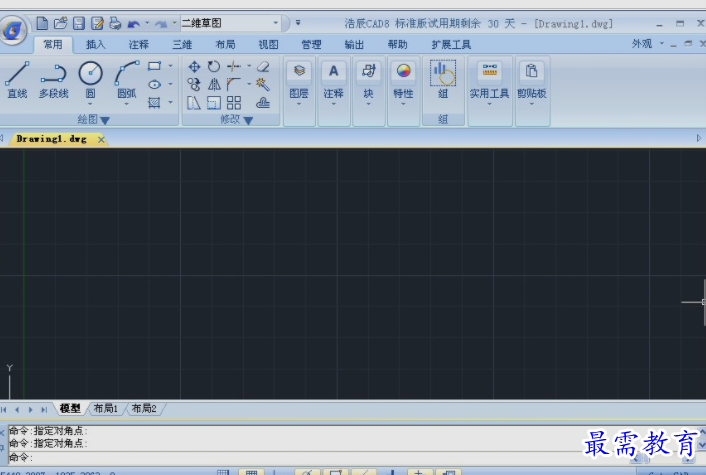Activate the Stretch tool
This screenshot has height=475, width=706.
tap(194, 103)
